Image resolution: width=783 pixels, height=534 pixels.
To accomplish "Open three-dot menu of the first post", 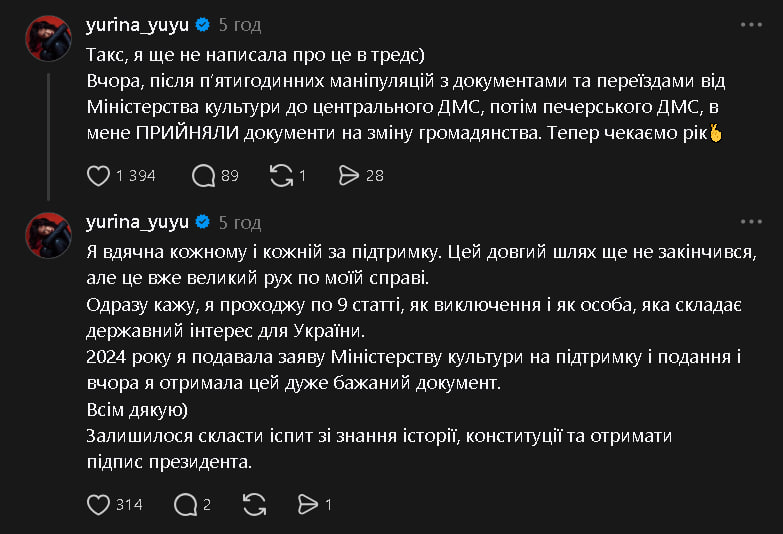I will (x=751, y=24).
